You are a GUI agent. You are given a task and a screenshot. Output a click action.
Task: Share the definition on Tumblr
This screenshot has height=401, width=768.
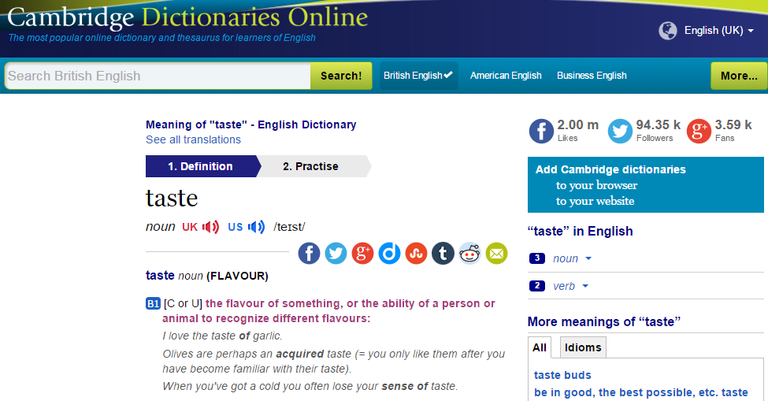pos(443,253)
